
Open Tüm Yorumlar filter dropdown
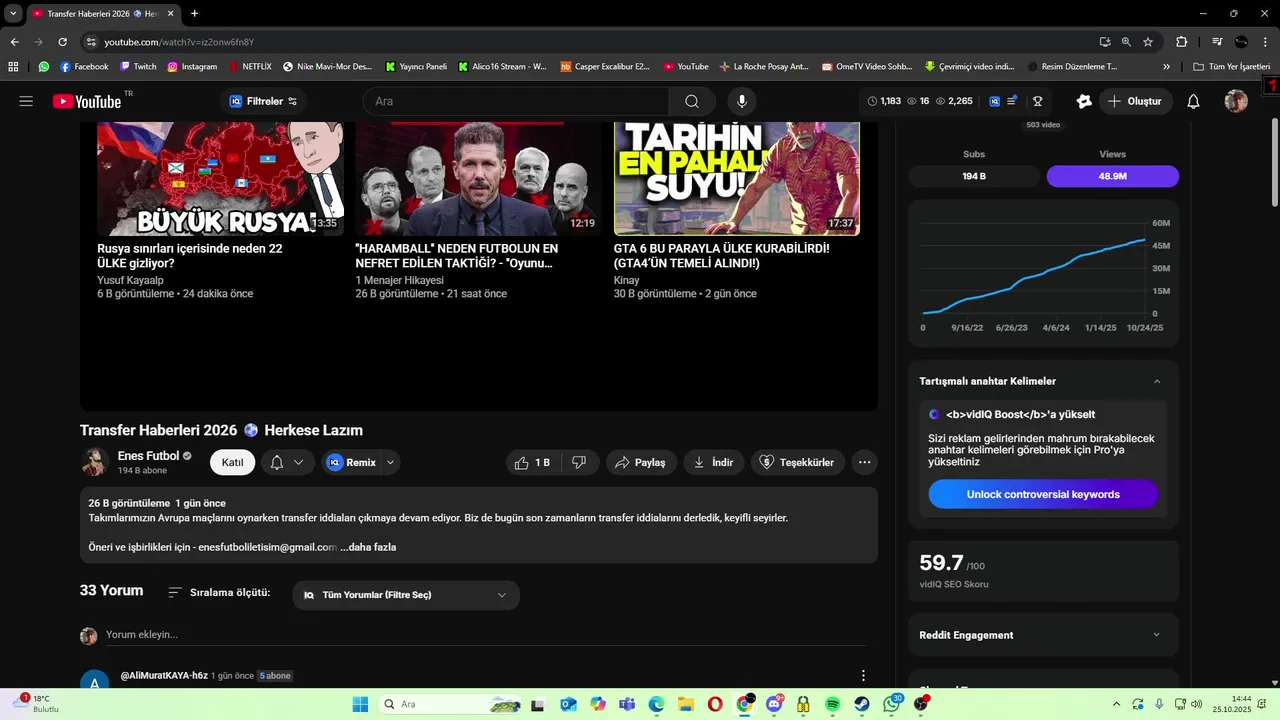point(406,595)
